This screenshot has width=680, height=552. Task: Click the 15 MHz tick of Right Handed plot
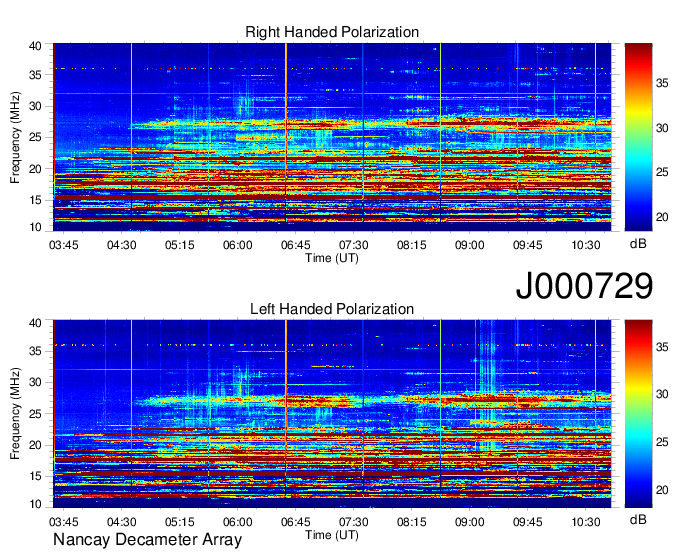point(36,200)
